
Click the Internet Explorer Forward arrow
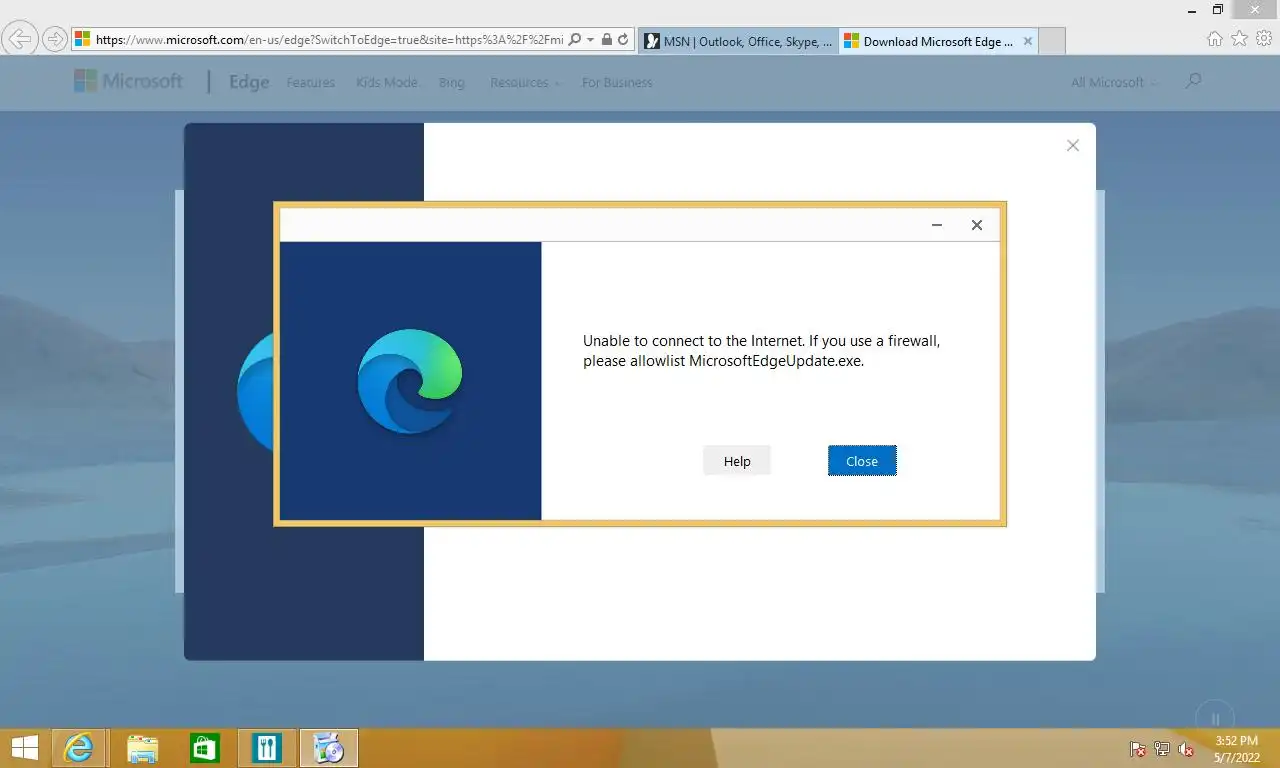click(x=54, y=40)
